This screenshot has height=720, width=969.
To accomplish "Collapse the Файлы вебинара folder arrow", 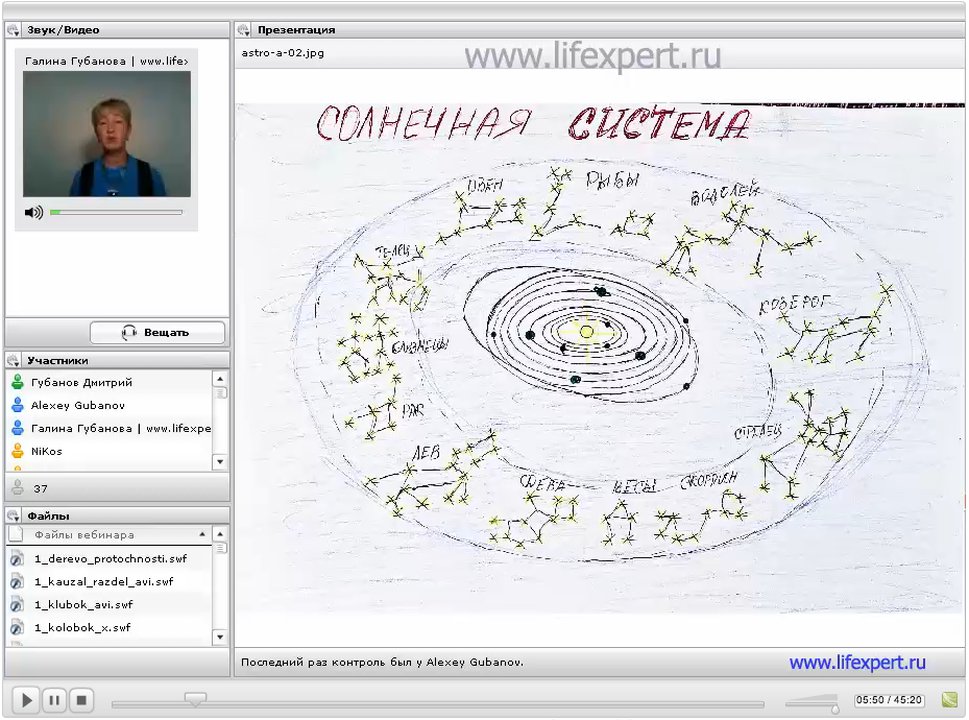I will [202, 534].
